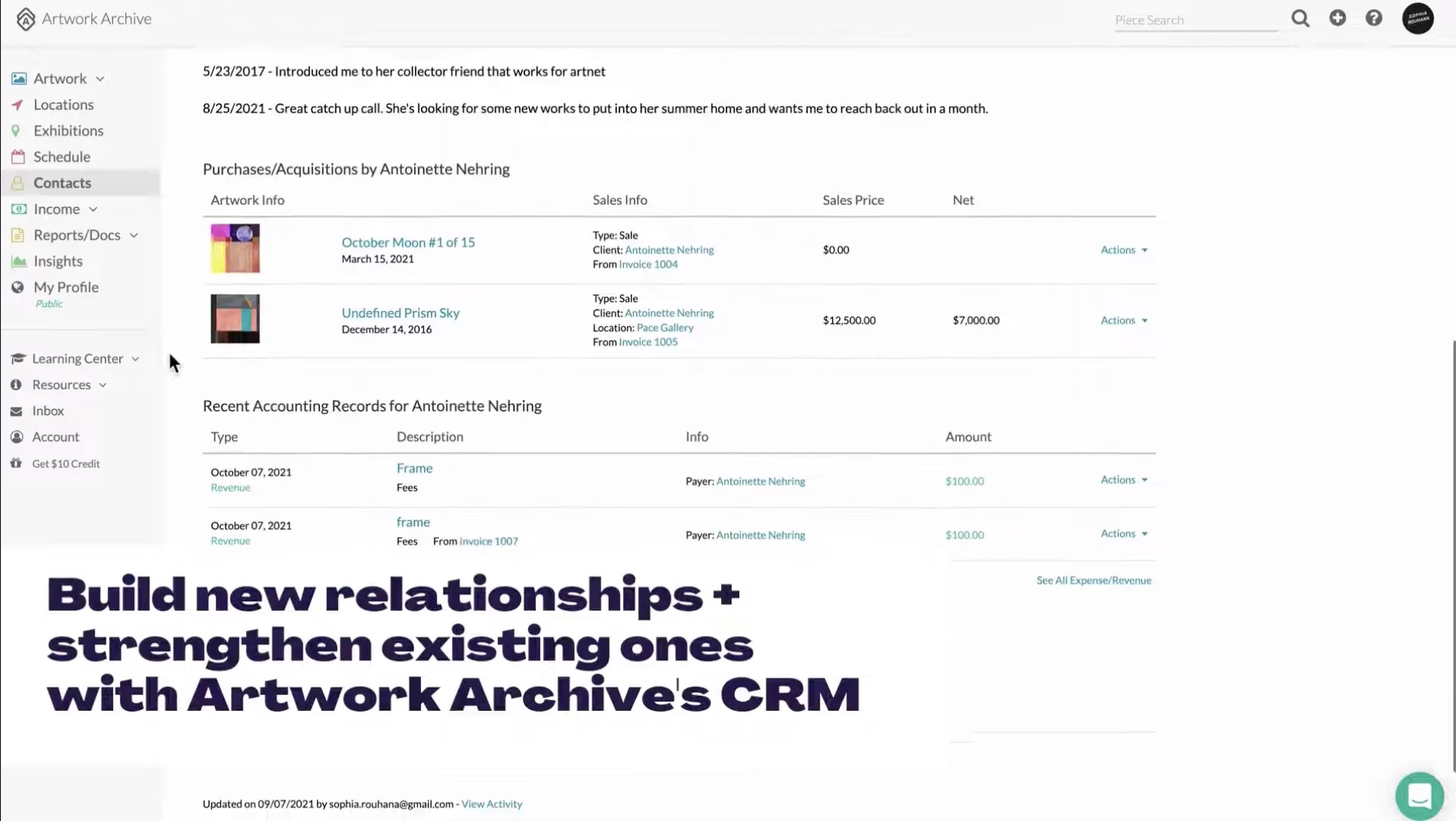Open lowercase frame fee record link

point(413,522)
